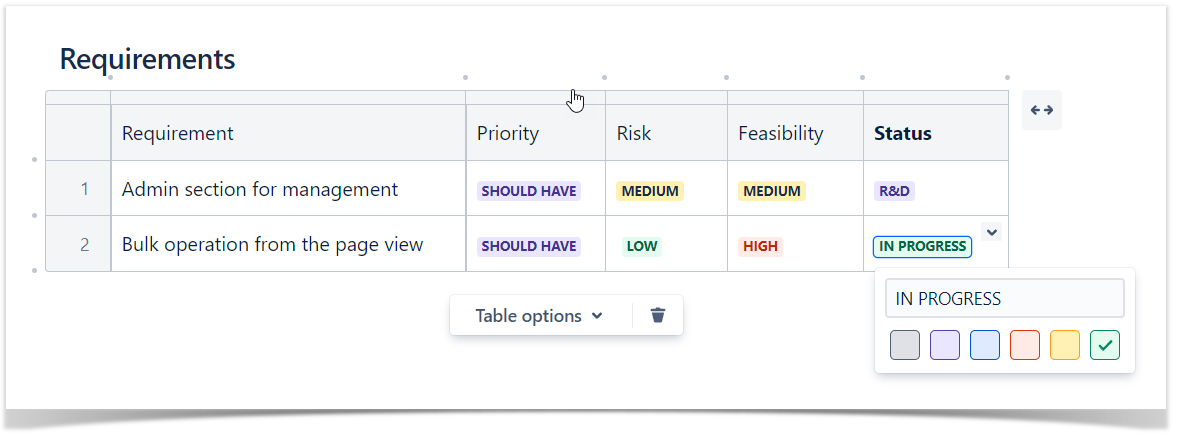Click the row number 2 cell
The image size is (1180, 438).
pyautogui.click(x=78, y=244)
